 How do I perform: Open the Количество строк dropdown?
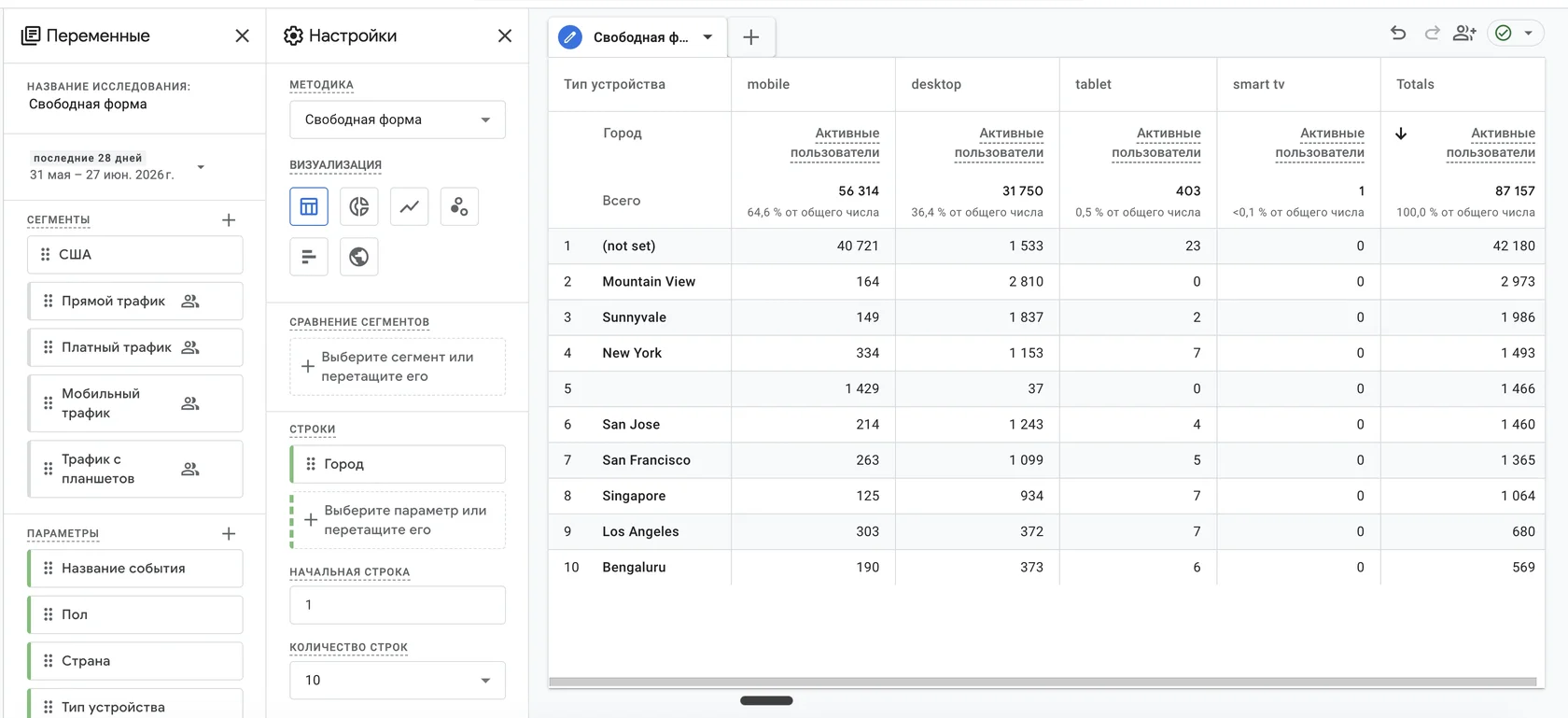click(398, 681)
